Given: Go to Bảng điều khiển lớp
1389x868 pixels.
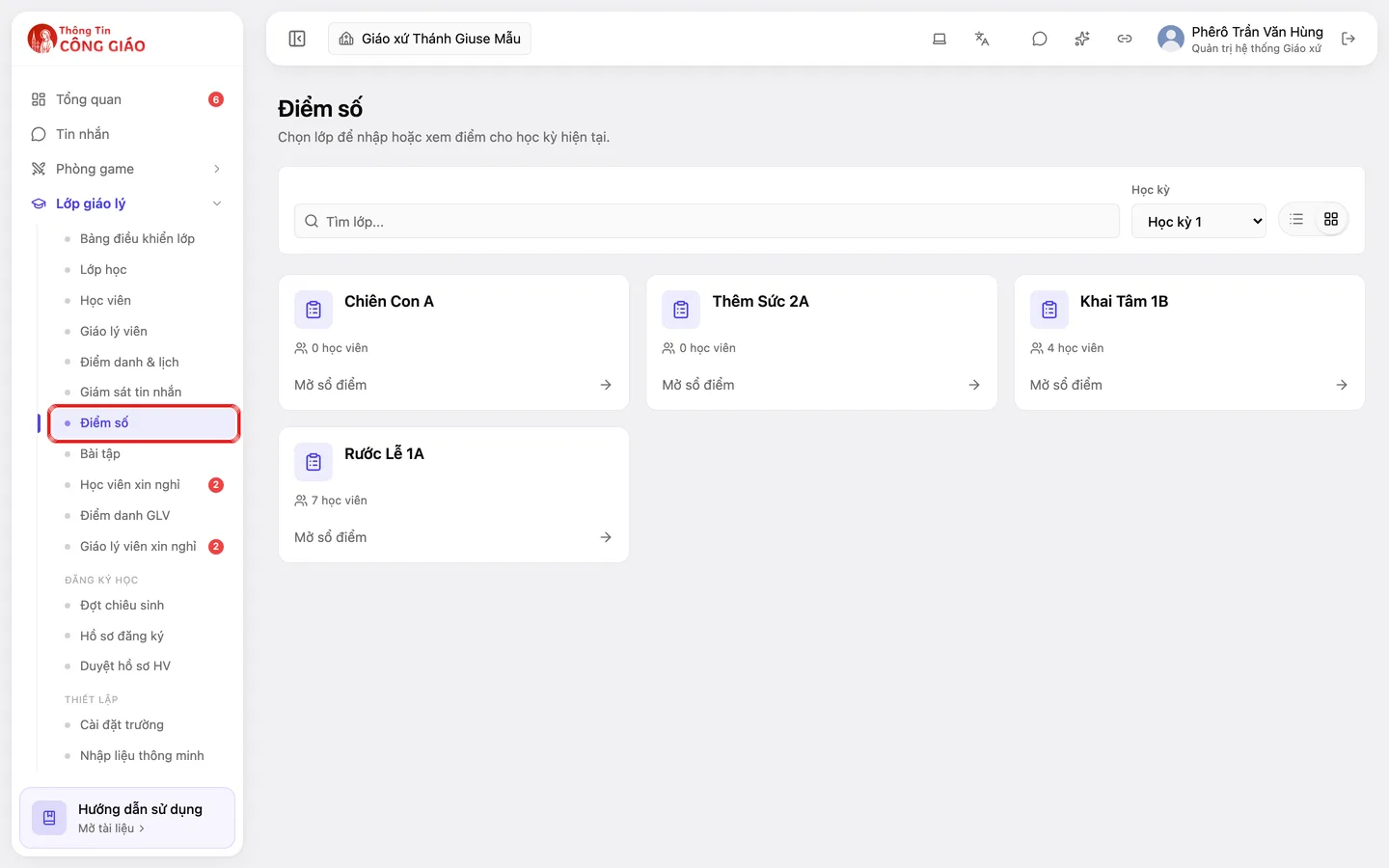Looking at the screenshot, I should (145, 238).
